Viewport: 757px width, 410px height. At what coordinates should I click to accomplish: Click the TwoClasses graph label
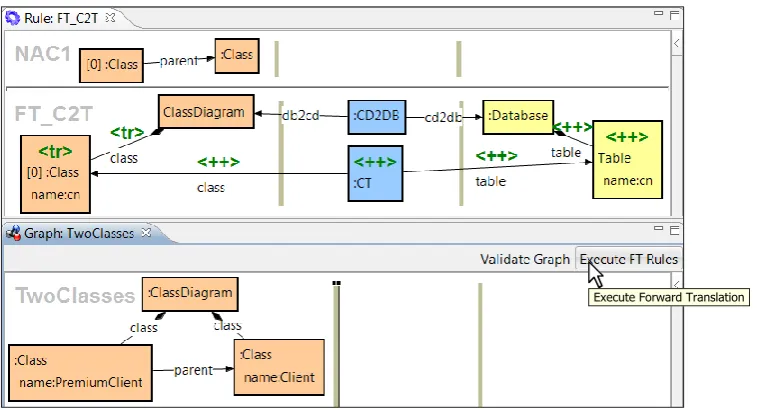pos(75,296)
